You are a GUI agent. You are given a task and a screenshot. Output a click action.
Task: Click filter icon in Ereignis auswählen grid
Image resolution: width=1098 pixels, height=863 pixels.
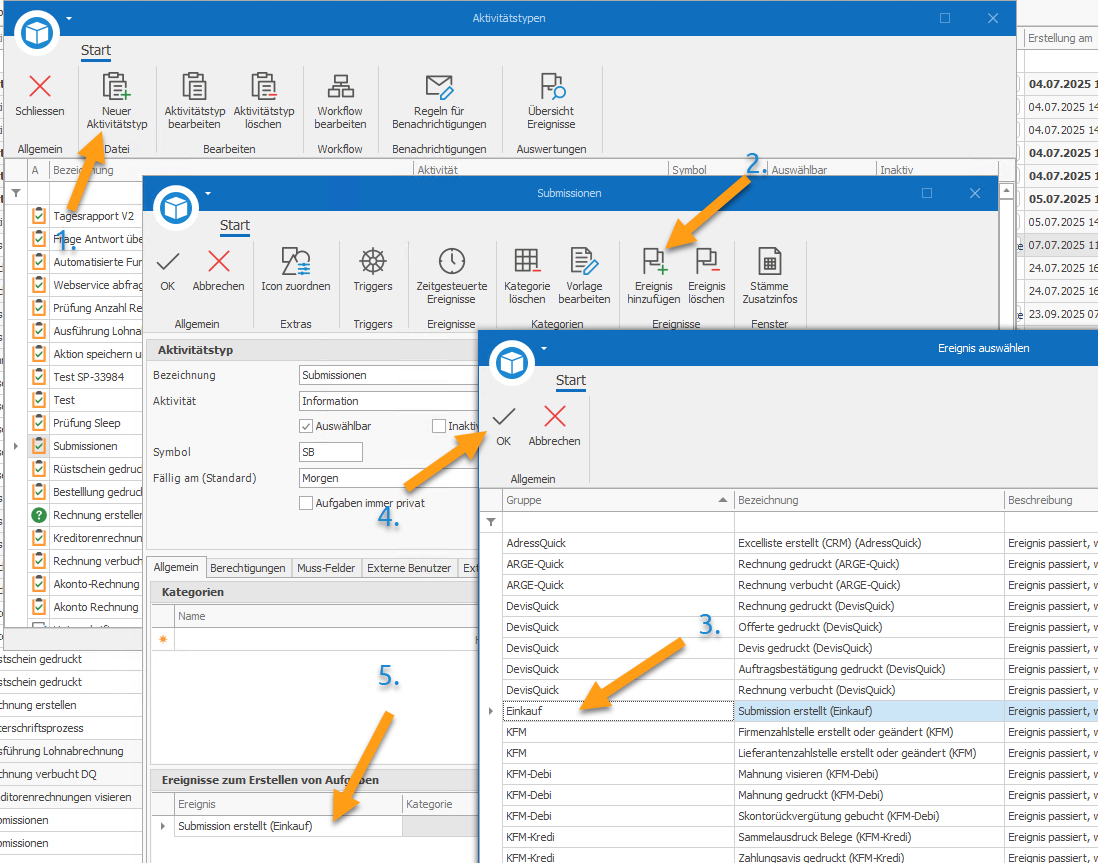coord(491,522)
